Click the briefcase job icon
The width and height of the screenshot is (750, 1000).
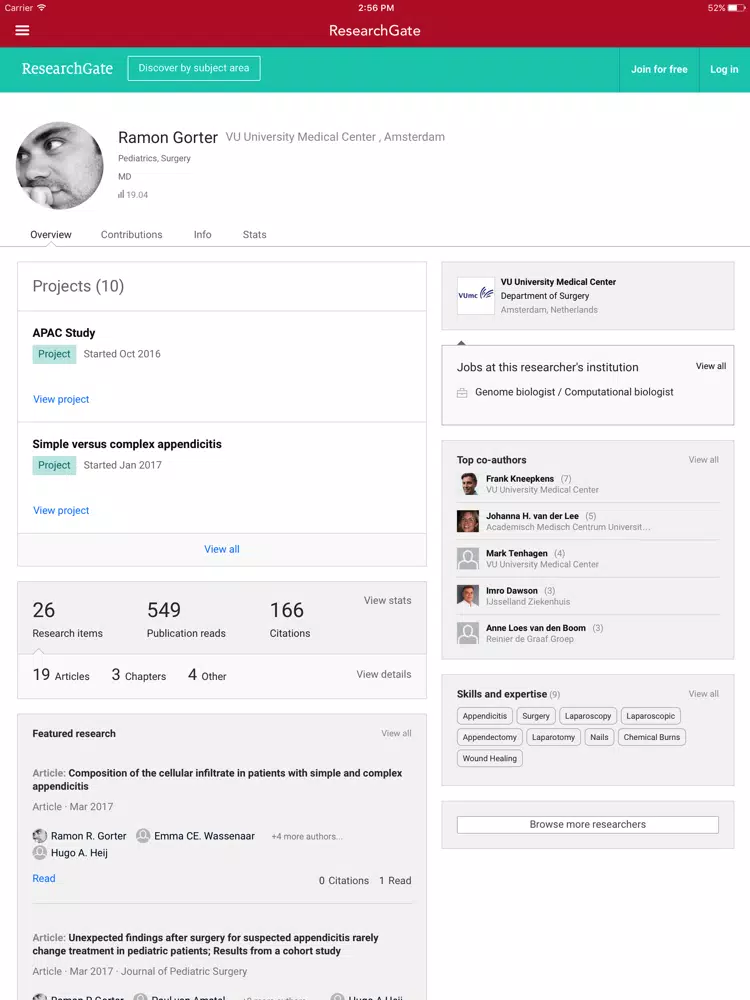pyautogui.click(x=462, y=393)
